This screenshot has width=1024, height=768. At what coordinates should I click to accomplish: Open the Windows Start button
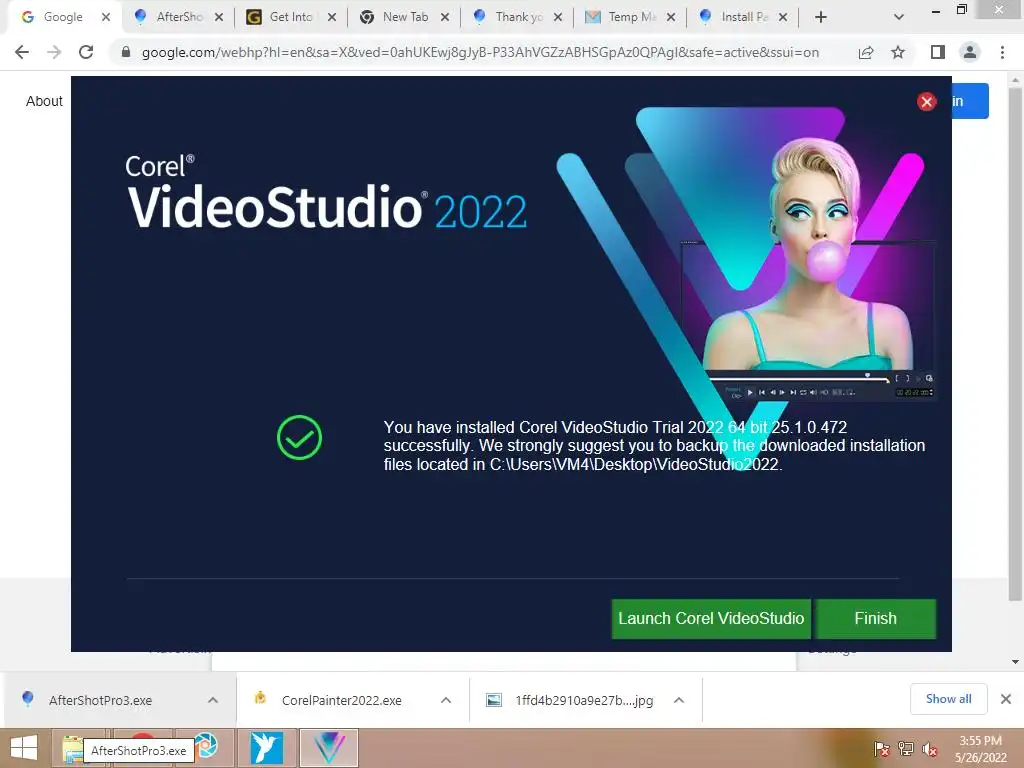pyautogui.click(x=24, y=748)
